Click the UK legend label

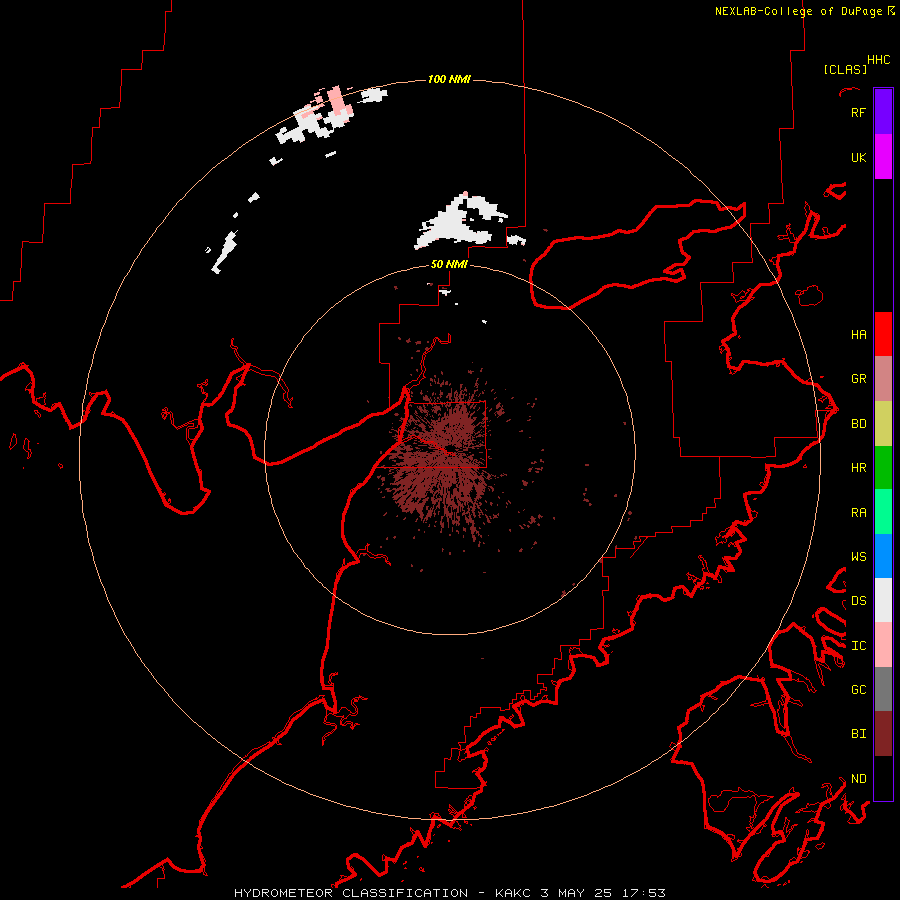click(x=858, y=157)
